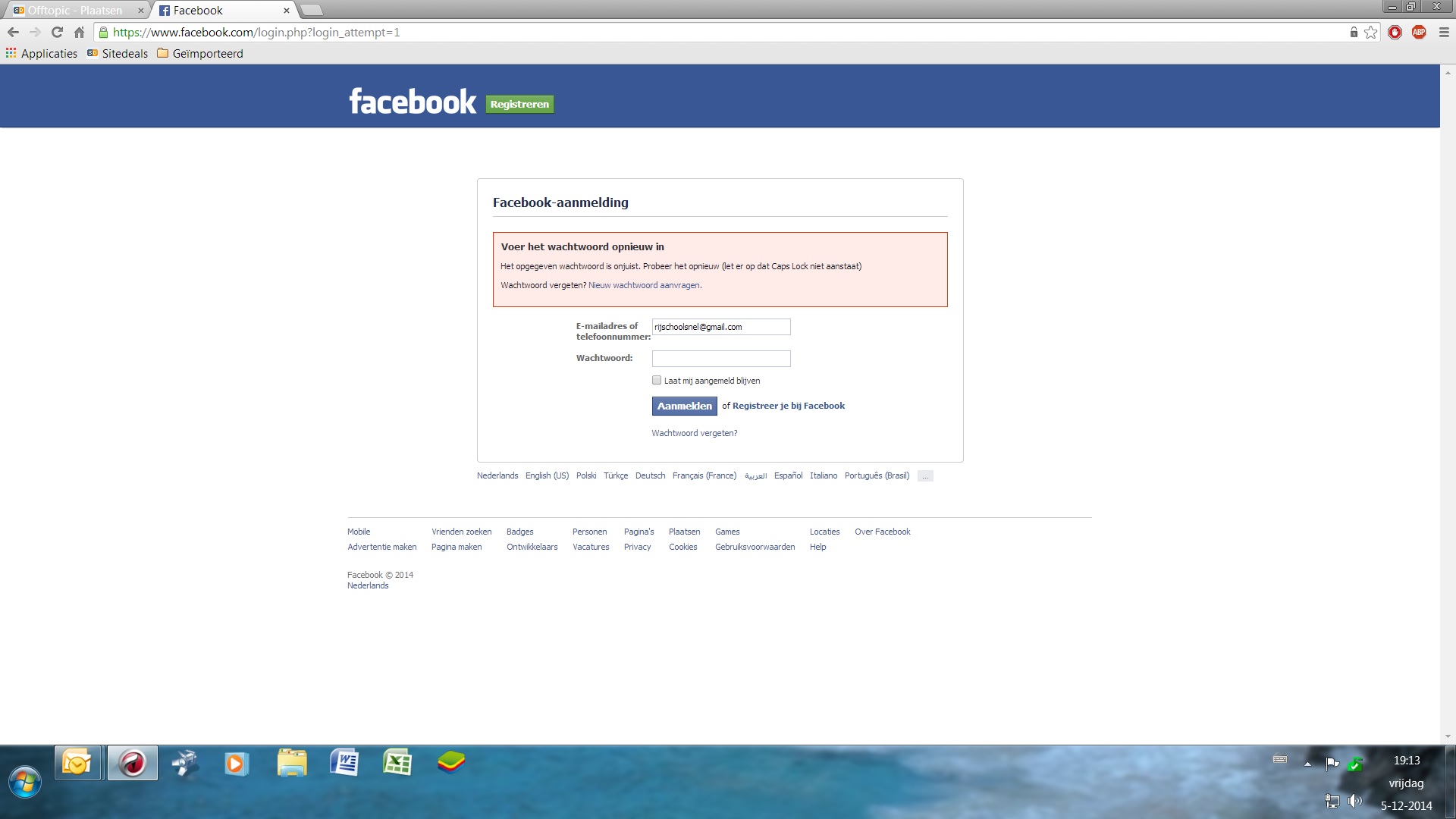Select Türkçe language link
The image size is (1456, 819).
coord(616,475)
